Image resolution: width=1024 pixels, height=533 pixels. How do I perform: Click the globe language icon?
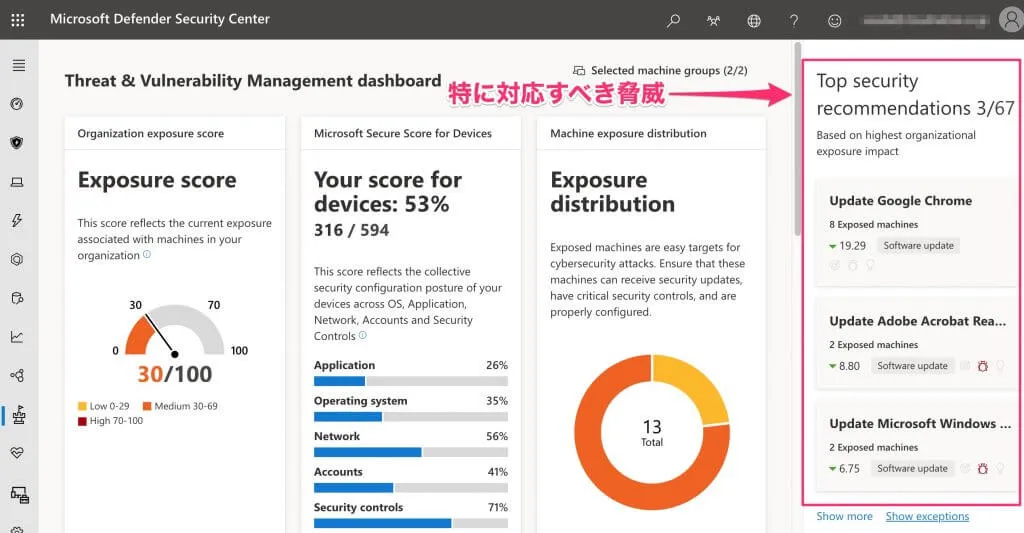[754, 20]
